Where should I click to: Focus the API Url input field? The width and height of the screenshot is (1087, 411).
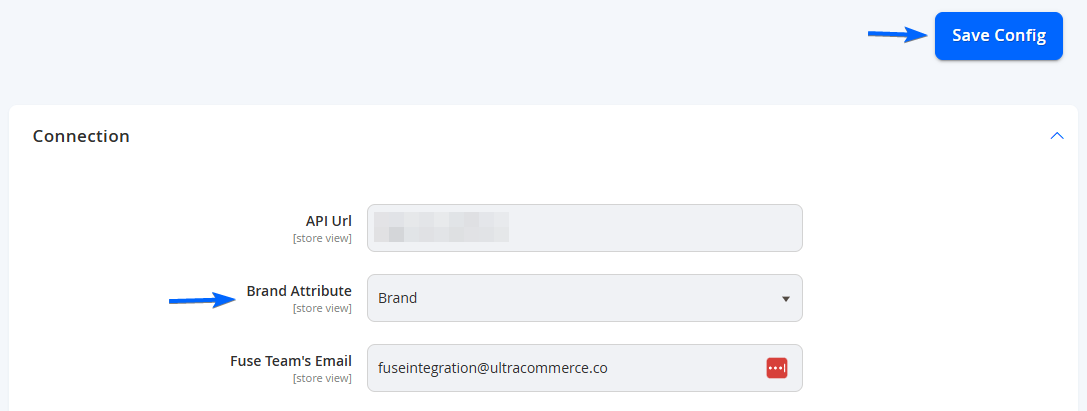click(x=584, y=228)
